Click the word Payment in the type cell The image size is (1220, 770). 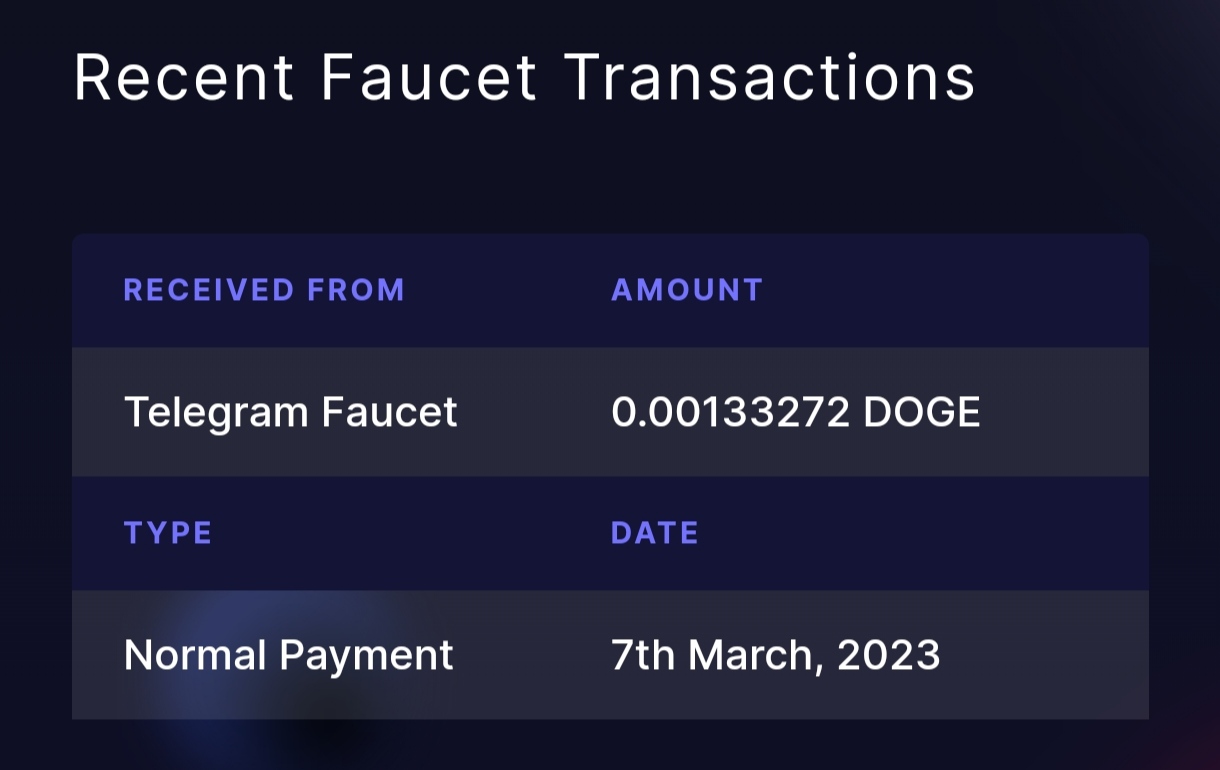click(366, 657)
